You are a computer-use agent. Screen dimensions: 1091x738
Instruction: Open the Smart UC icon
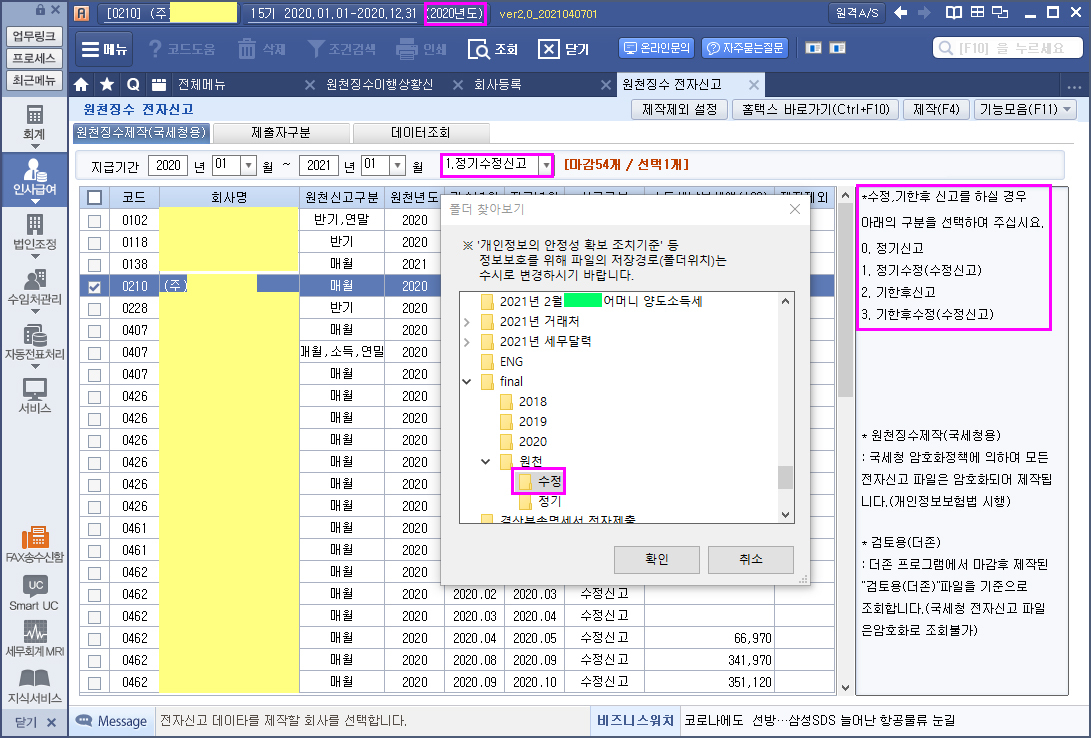coord(34,592)
